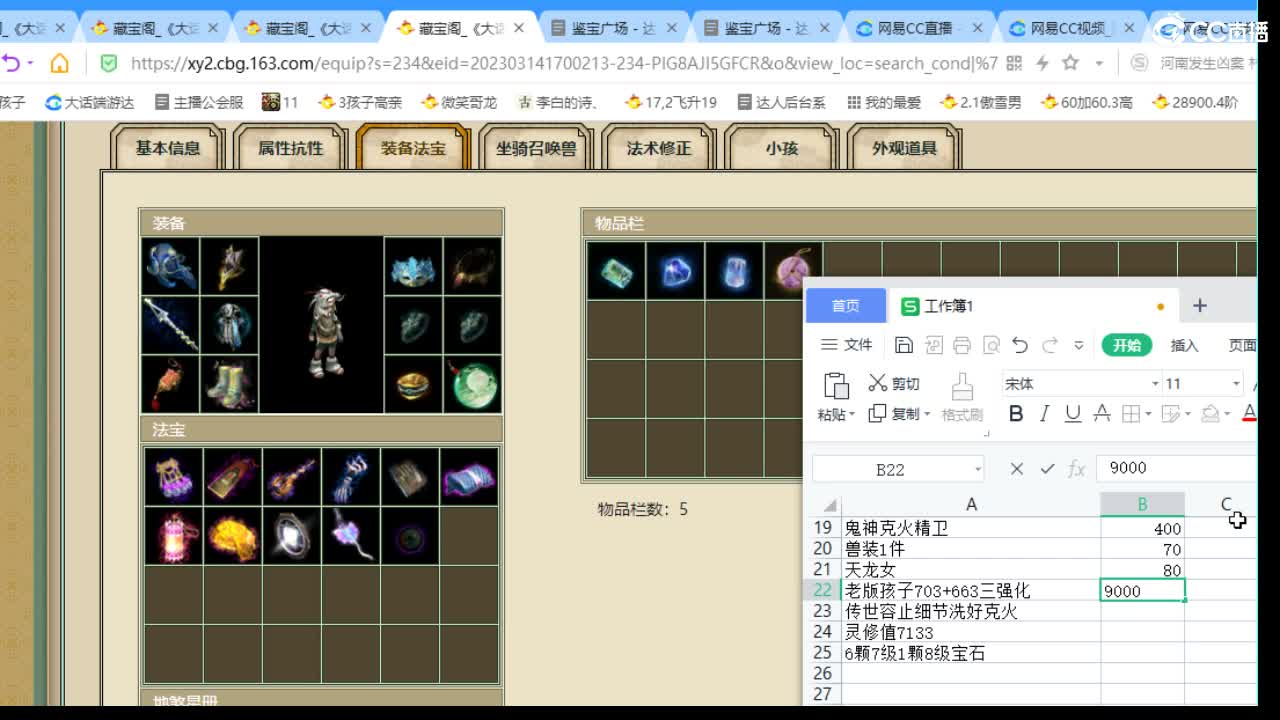This screenshot has height=720, width=1280.
Task: Click the star bookmark icon in address bar
Action: click(x=1070, y=63)
